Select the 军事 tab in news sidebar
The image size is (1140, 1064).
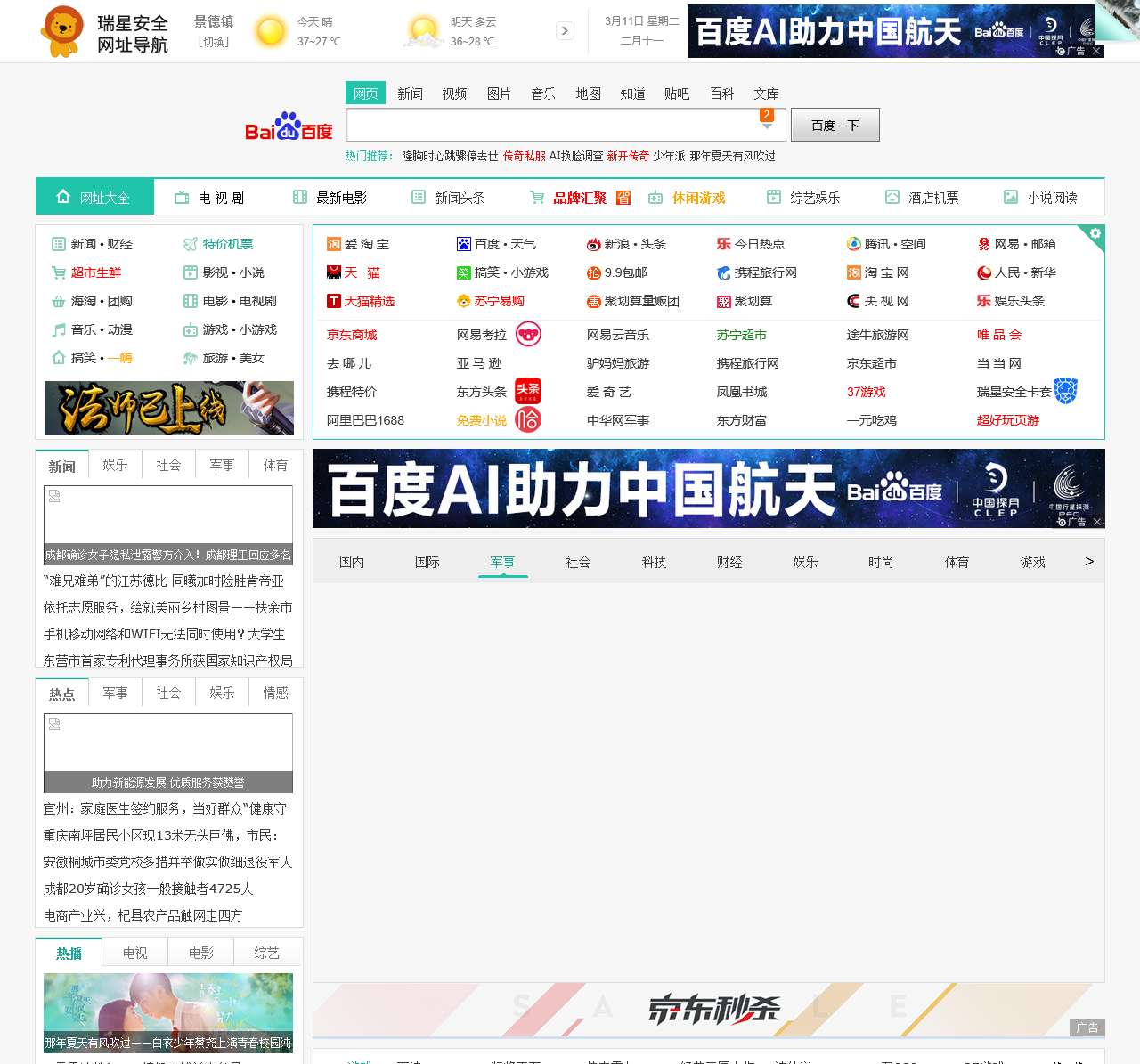coord(222,465)
